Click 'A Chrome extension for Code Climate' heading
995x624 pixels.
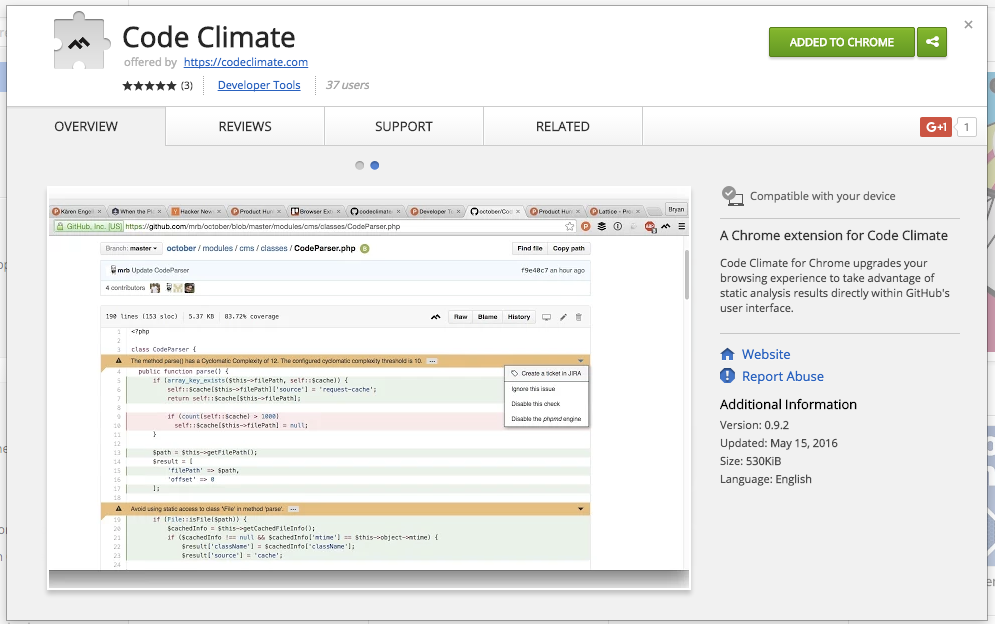coord(834,236)
